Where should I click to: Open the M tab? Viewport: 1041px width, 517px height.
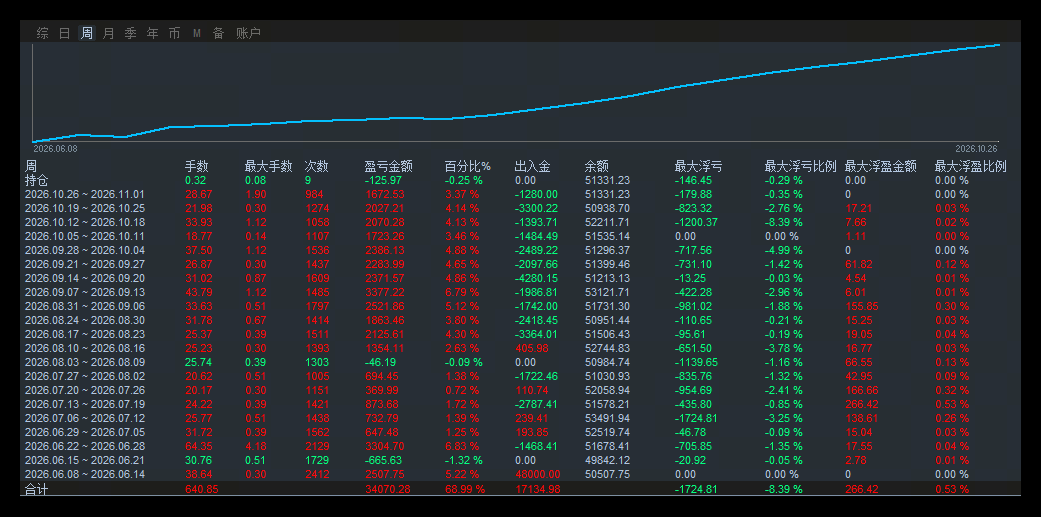[x=197, y=33]
